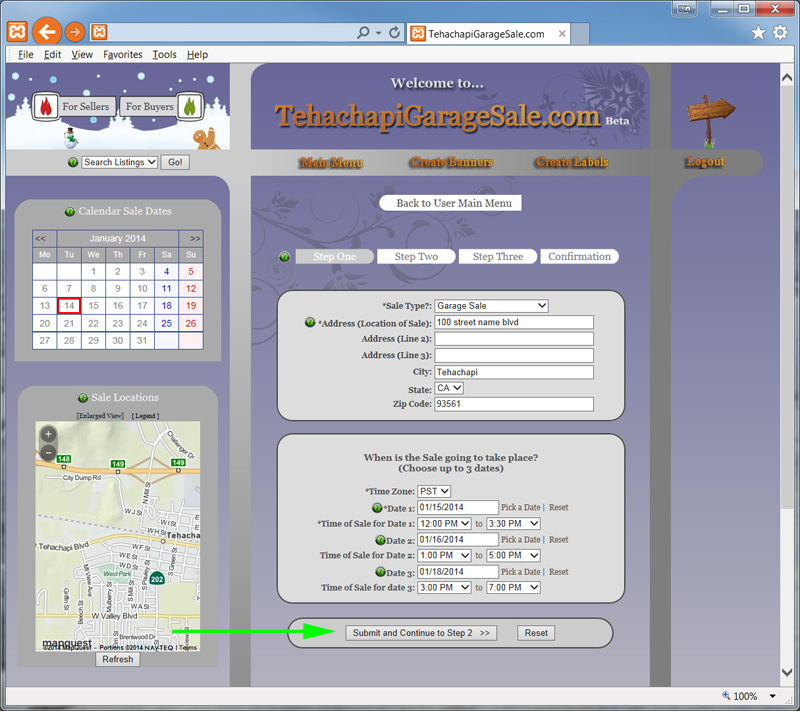Screen dimensions: 800x711
Task: Open Date 2 start time dropdown 1:00 PM
Action: click(x=444, y=555)
